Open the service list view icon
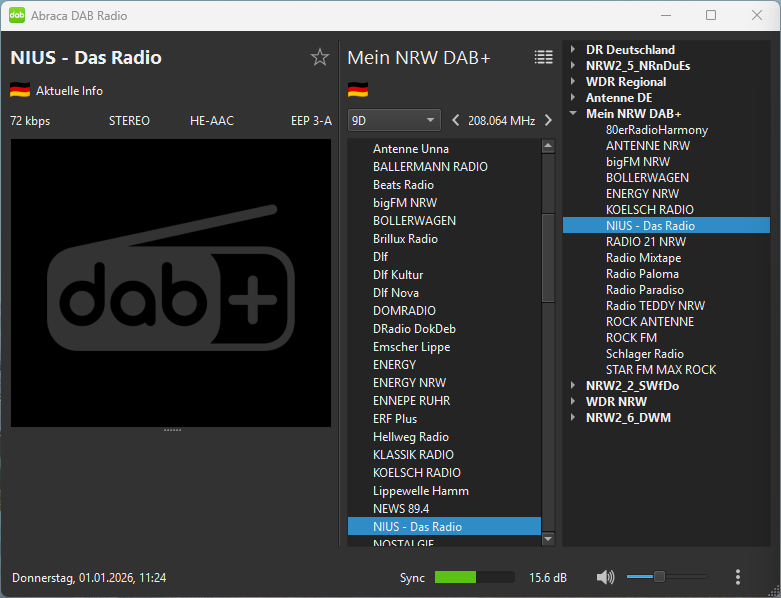The image size is (781, 598). pos(543,57)
